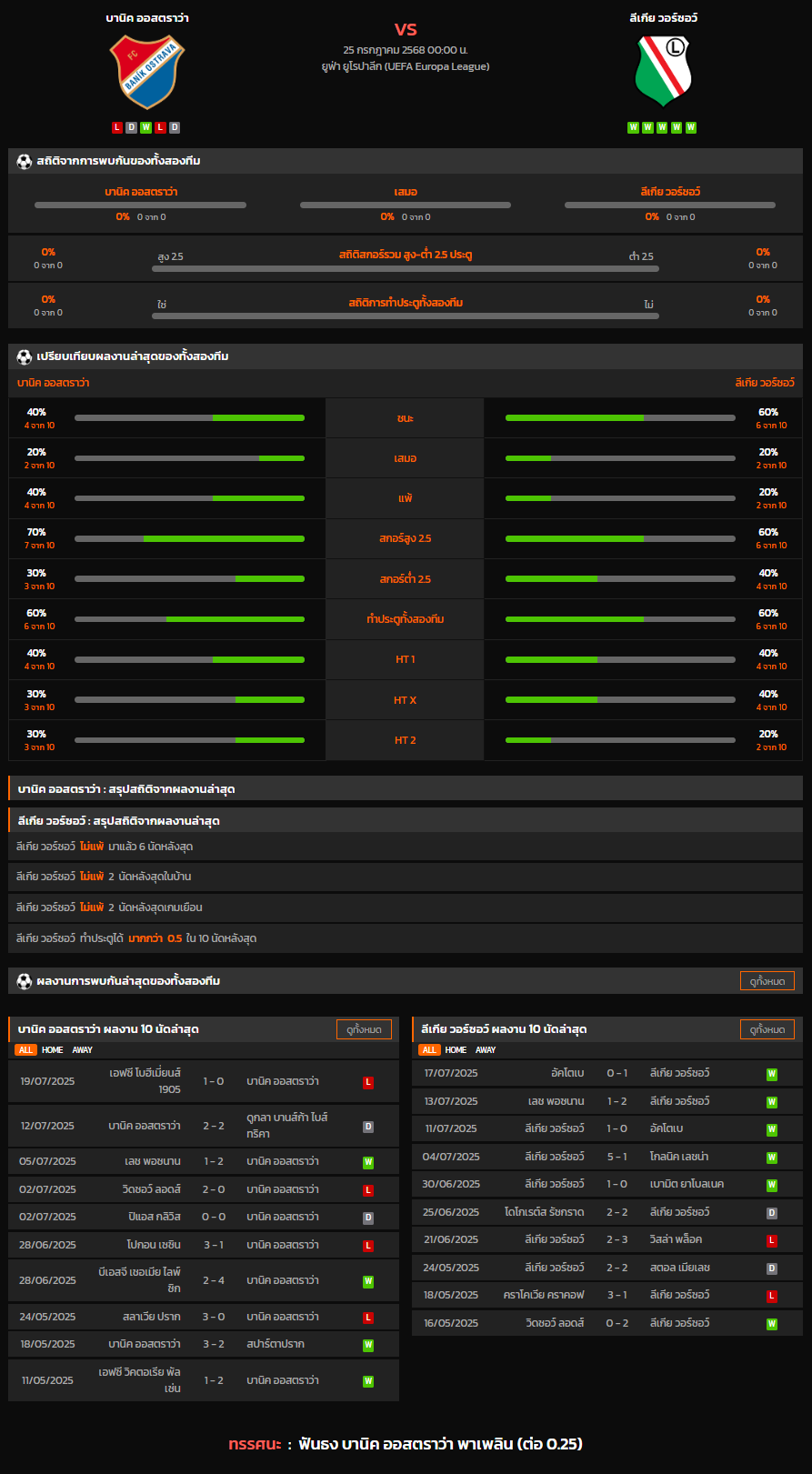Click the D badge on the สตอล เมียเลช row

coord(772,1268)
